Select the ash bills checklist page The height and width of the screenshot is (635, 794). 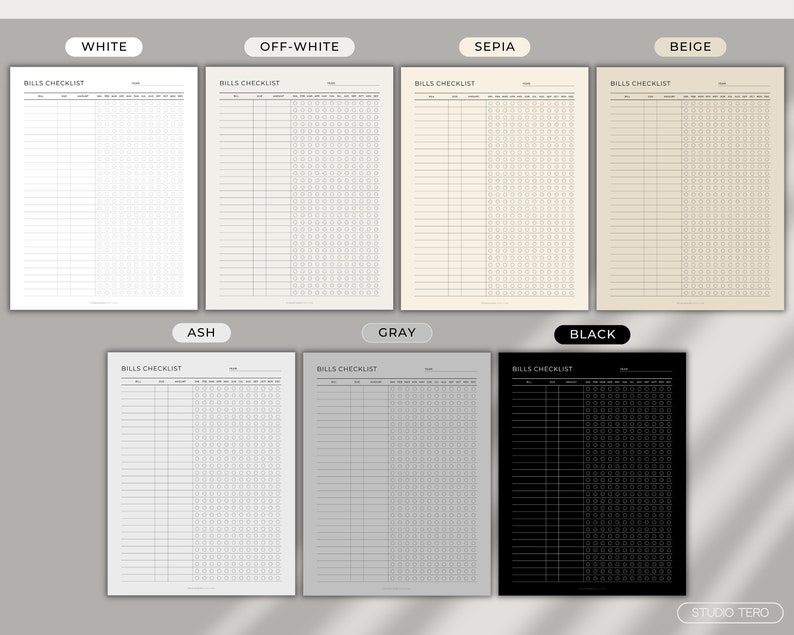point(202,474)
